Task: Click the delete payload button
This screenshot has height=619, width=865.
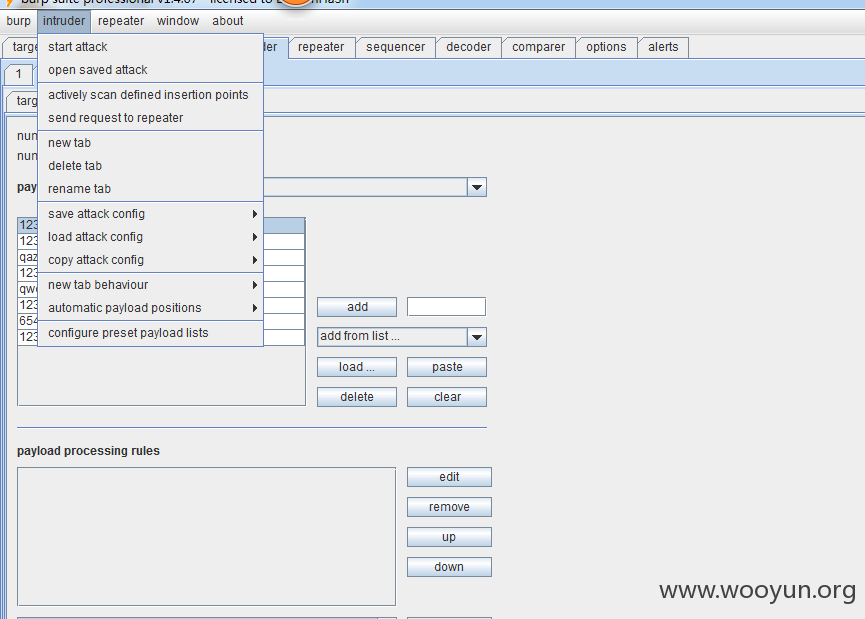Action: tap(357, 397)
